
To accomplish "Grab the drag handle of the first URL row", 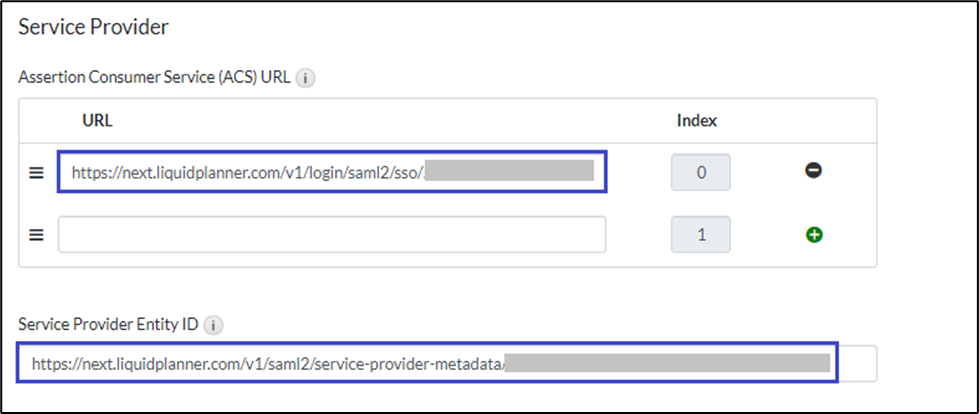I will coord(36,172).
